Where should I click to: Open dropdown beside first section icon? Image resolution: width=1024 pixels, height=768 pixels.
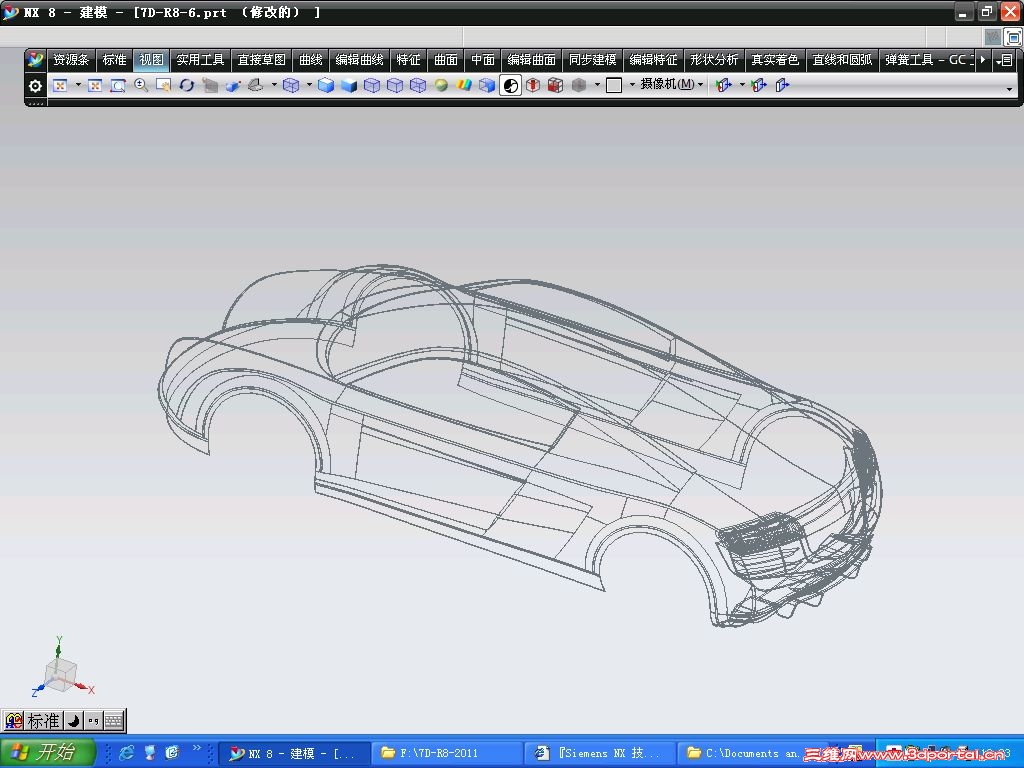(x=742, y=85)
